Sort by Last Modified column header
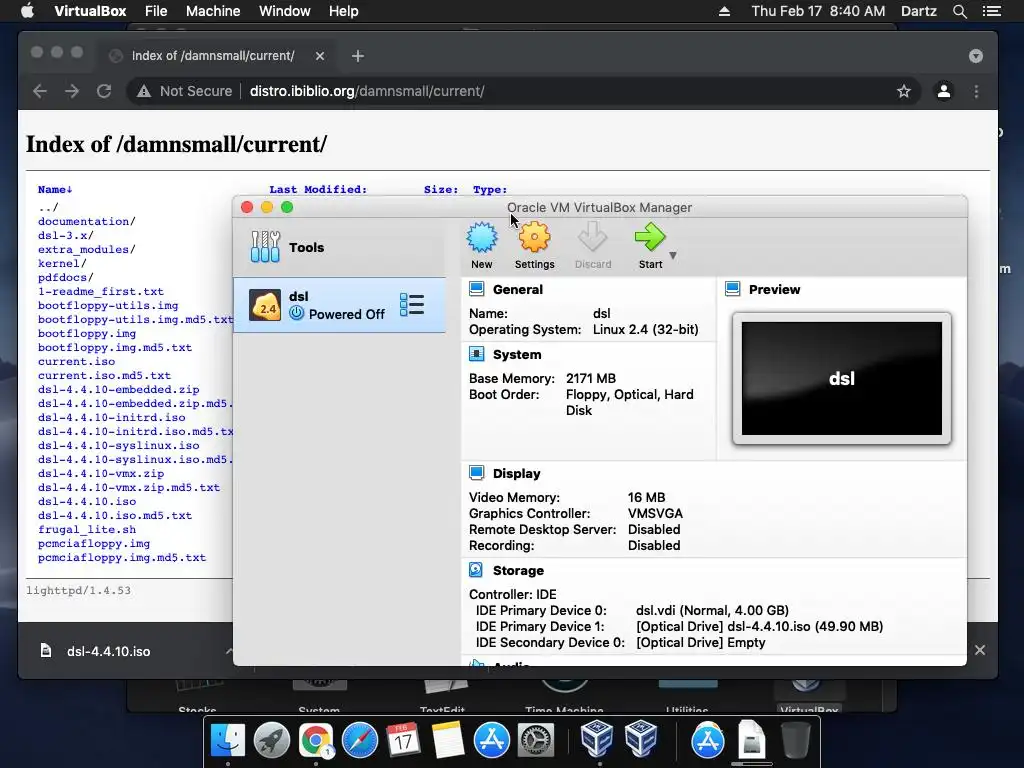1024x768 pixels. point(318,189)
